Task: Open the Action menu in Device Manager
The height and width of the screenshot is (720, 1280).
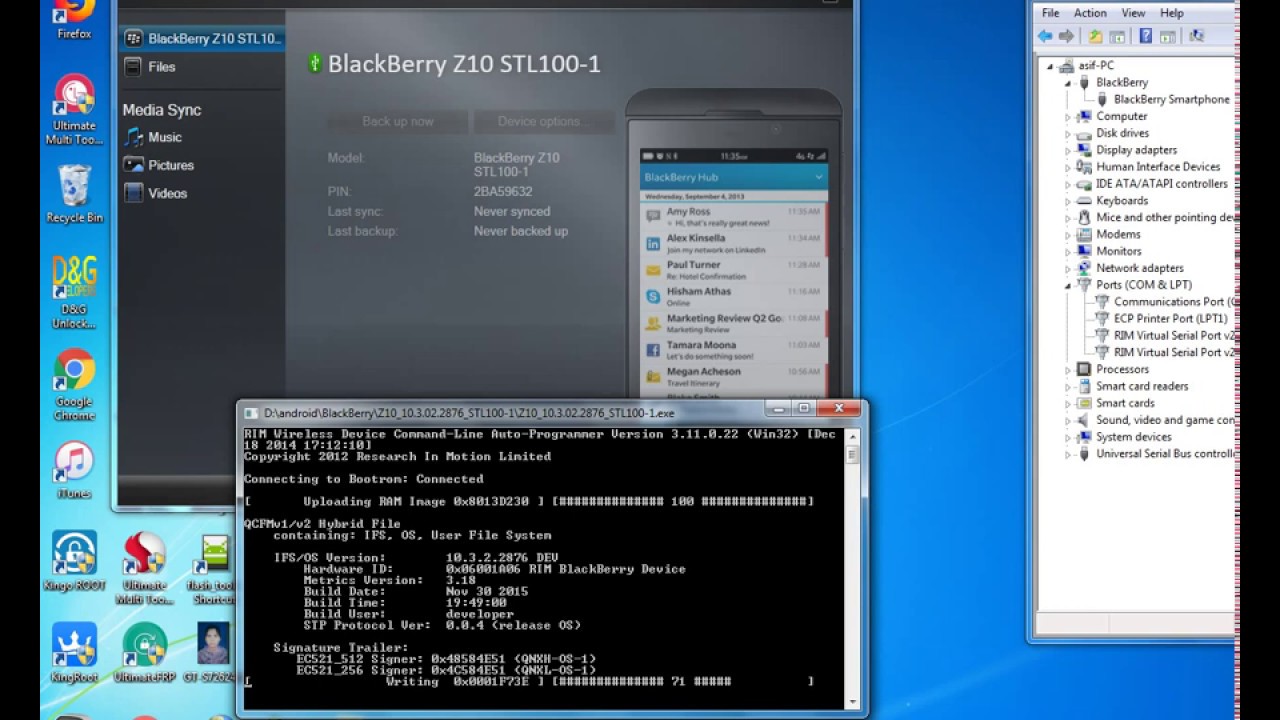Action: 1090,13
